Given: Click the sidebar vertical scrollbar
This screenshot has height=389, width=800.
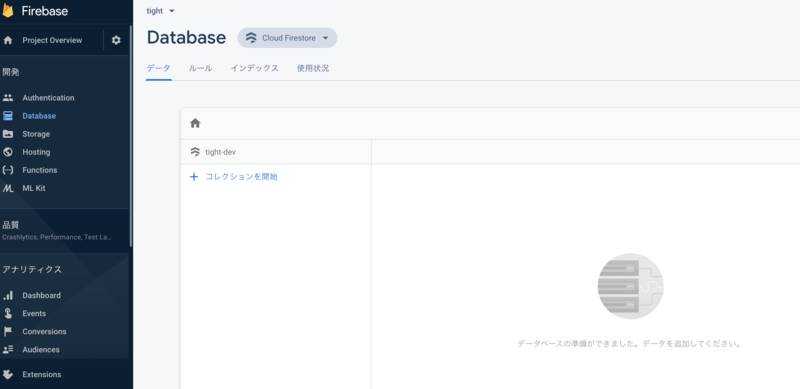Looking at the screenshot, I should coord(131,135).
